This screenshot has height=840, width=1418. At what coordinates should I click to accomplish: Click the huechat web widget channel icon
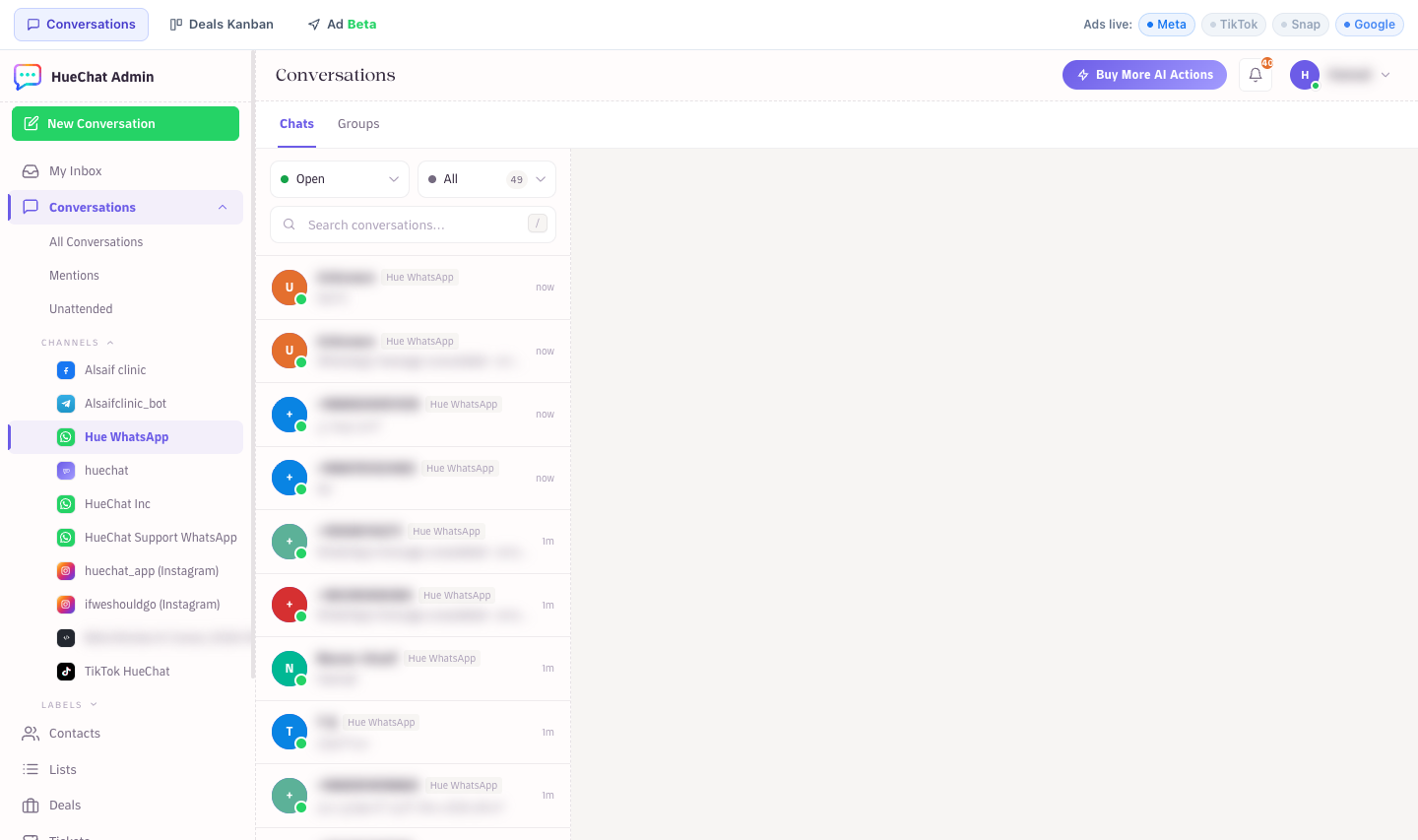pos(66,471)
